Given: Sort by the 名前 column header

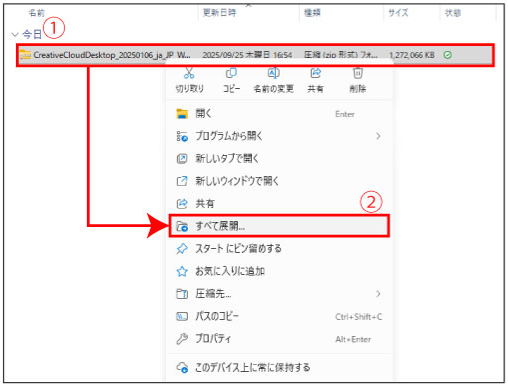Looking at the screenshot, I should click(37, 13).
